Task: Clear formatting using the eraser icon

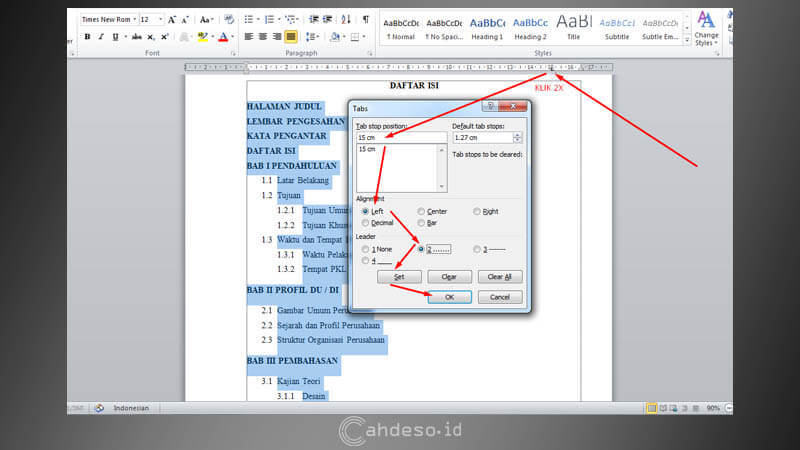Action: click(x=229, y=19)
